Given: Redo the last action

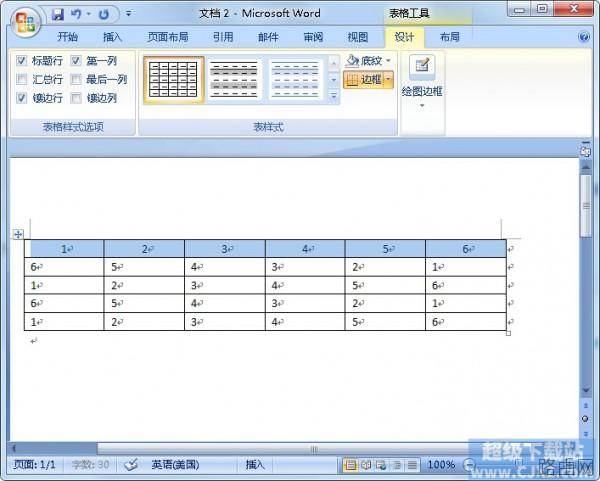Looking at the screenshot, I should [x=104, y=15].
